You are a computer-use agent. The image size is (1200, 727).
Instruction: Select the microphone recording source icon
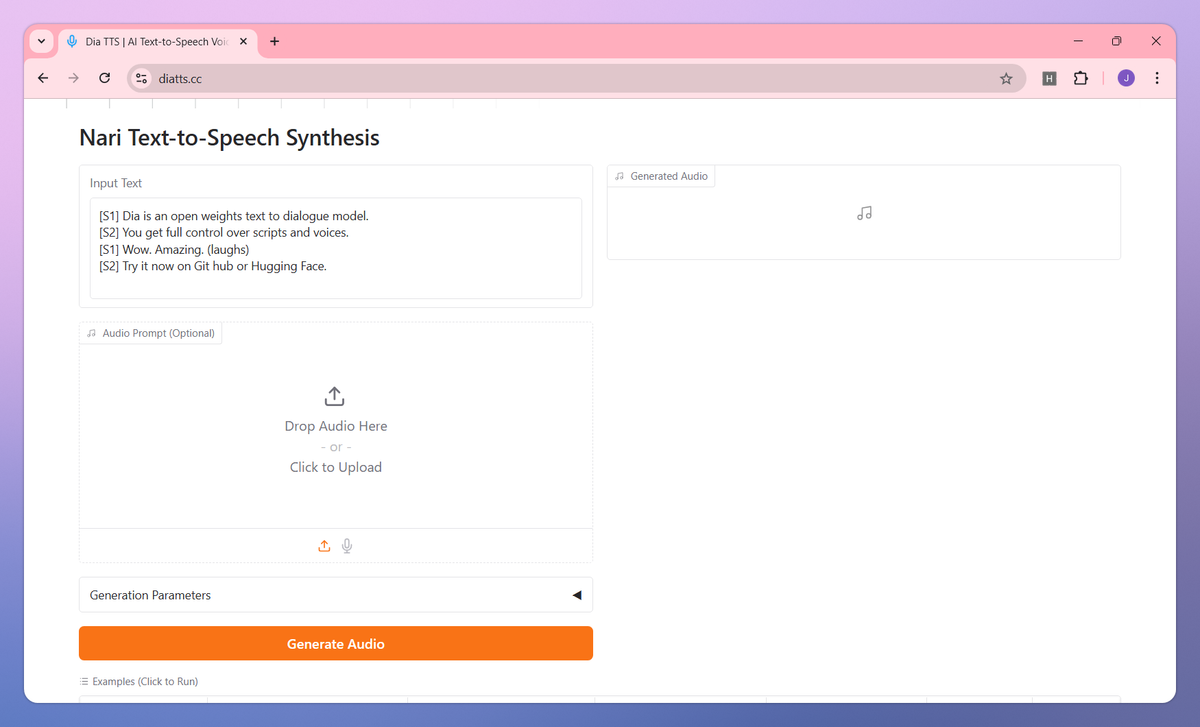click(347, 546)
